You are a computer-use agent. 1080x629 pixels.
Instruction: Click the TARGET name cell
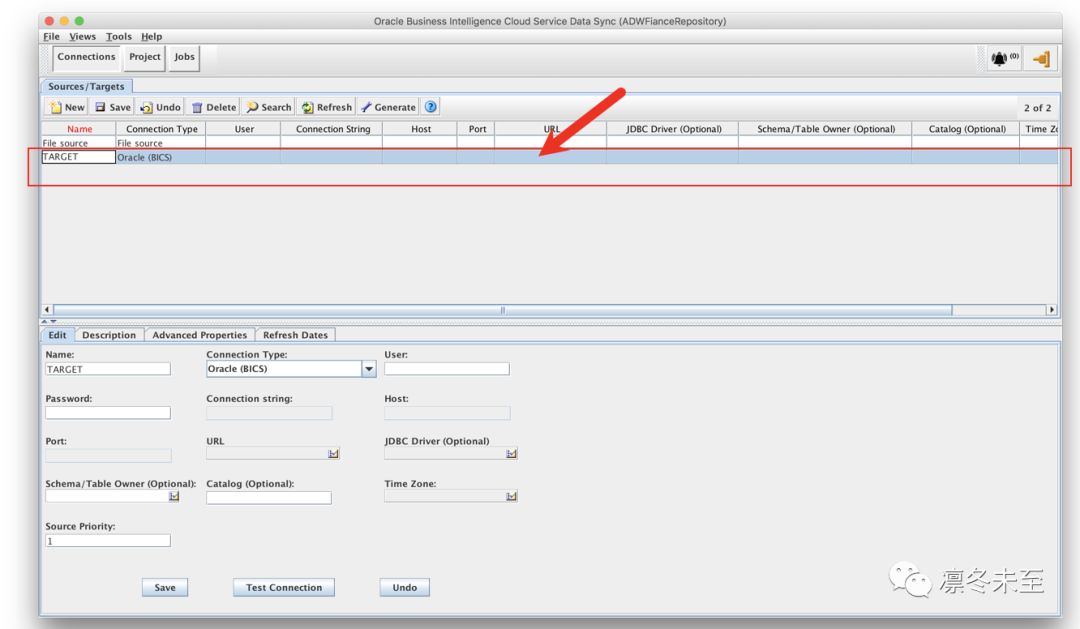pyautogui.click(x=79, y=157)
